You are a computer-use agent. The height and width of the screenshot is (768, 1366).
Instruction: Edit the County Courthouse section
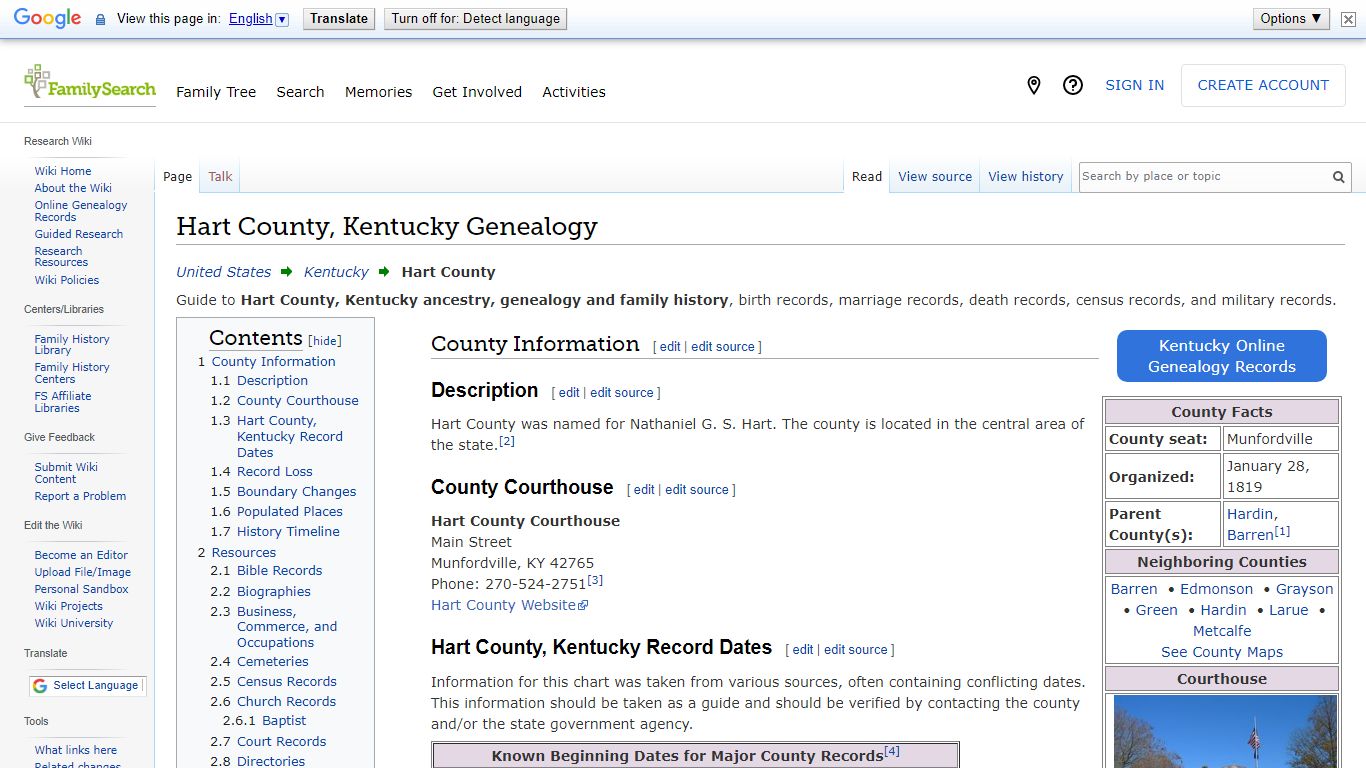[x=644, y=490]
